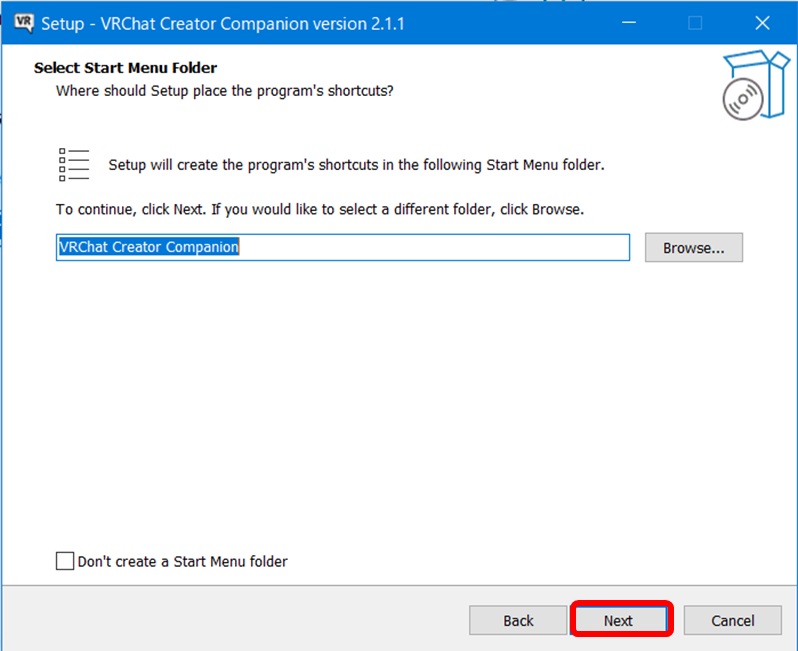Click the blank area below the folder field

(x=400, y=400)
